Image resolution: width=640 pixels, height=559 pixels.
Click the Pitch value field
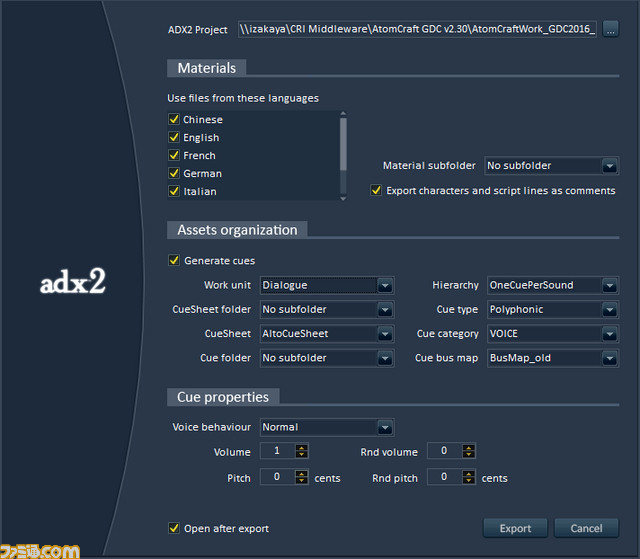coord(278,477)
